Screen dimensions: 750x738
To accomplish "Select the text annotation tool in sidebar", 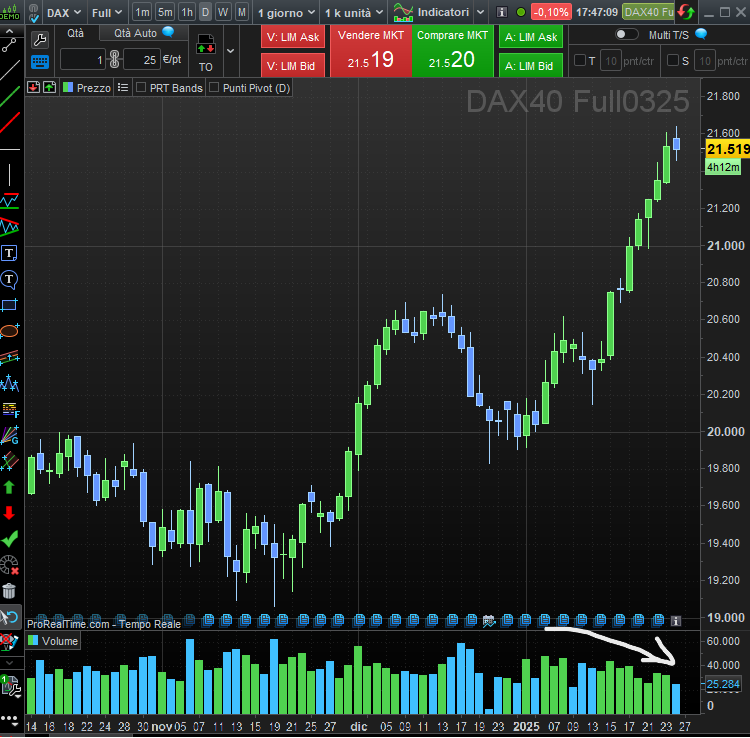I will pos(10,253).
